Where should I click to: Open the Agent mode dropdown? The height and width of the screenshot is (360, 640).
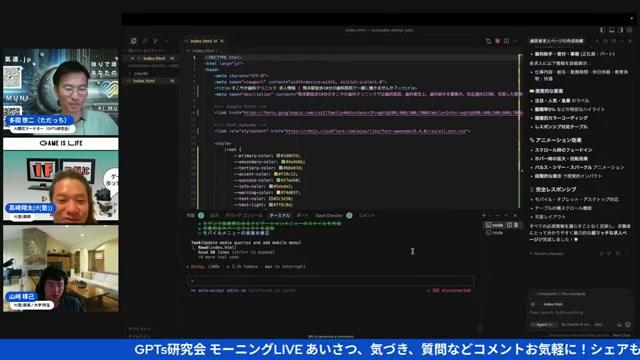tap(544, 325)
